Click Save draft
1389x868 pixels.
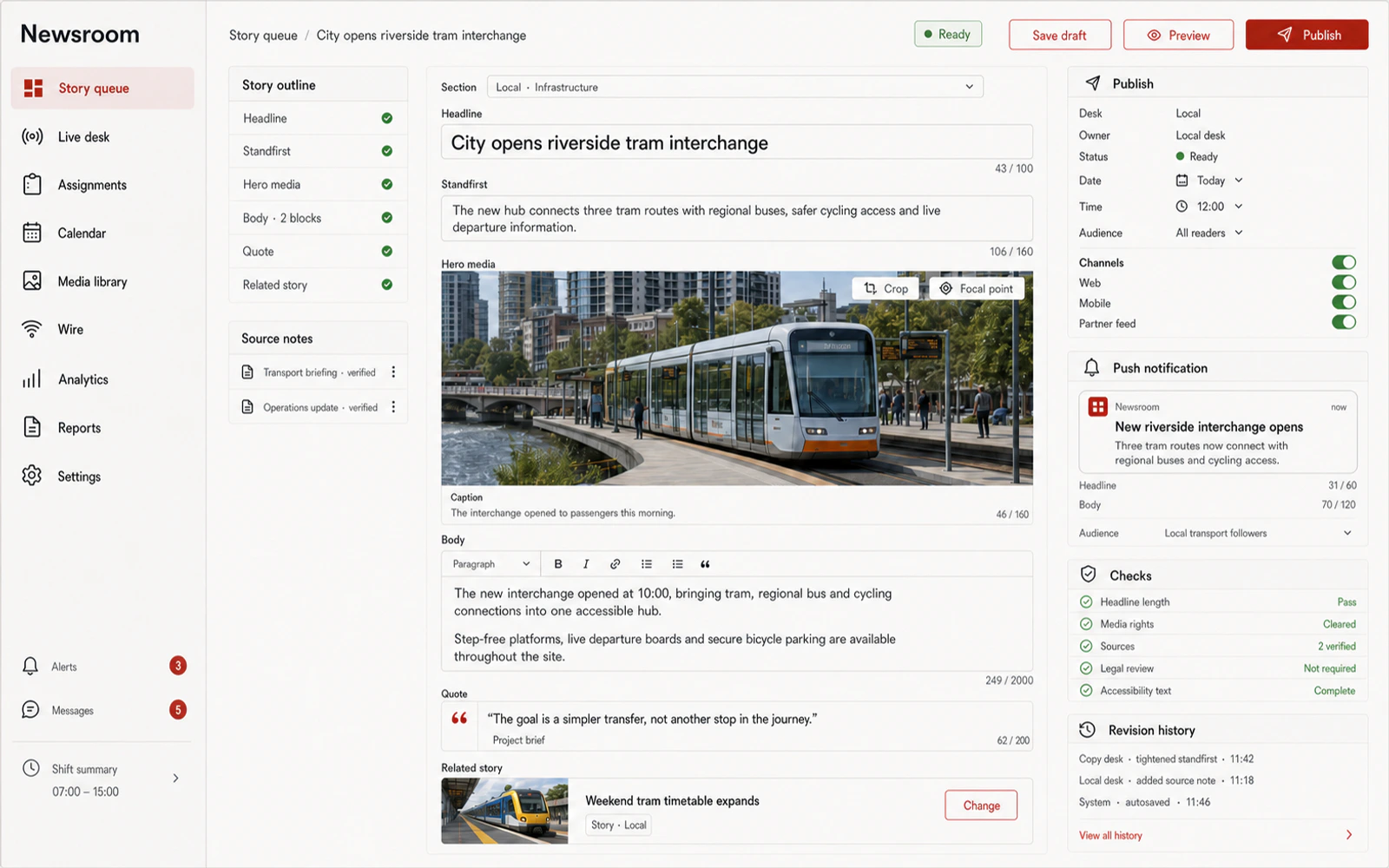[1060, 35]
